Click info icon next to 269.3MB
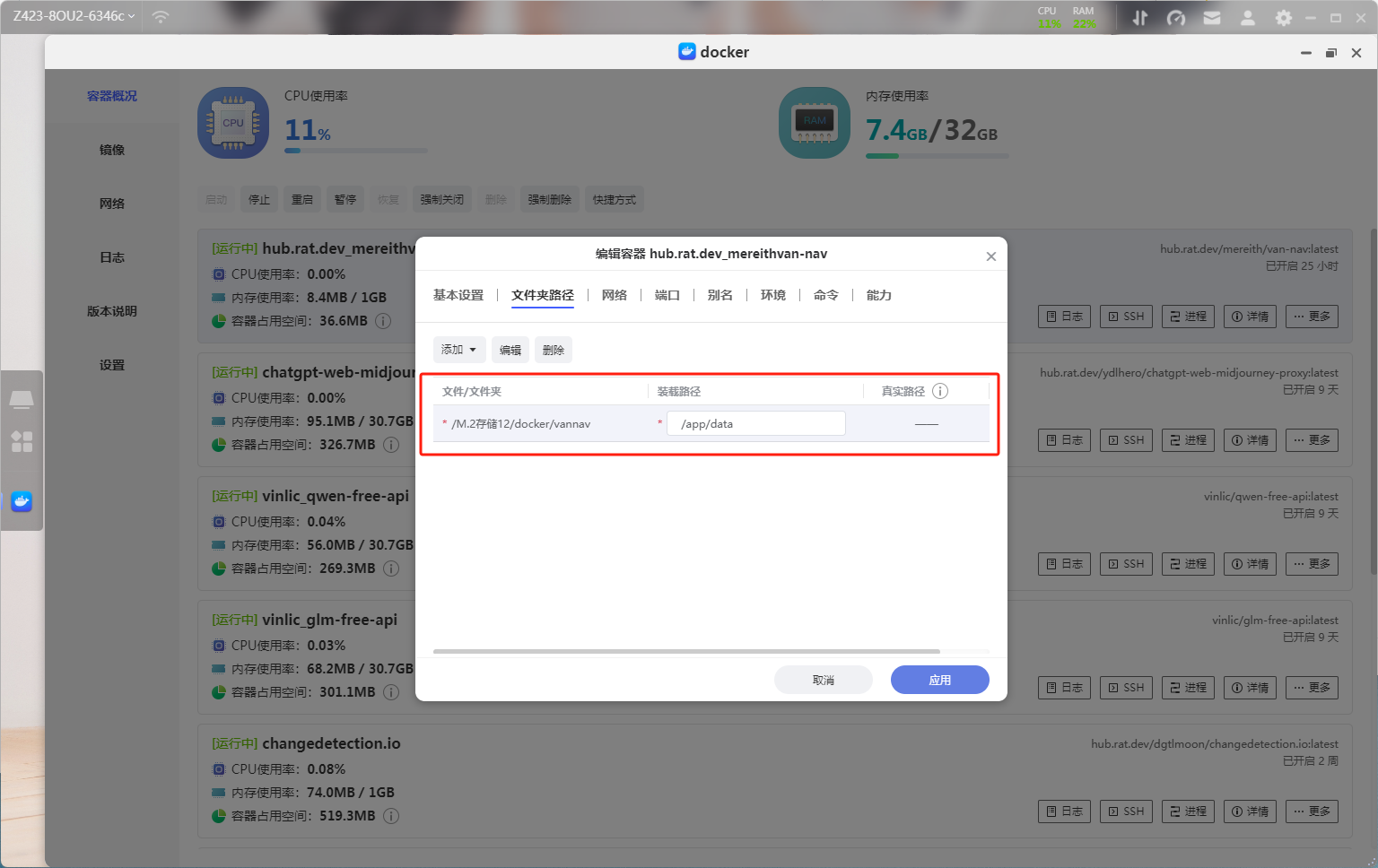The image size is (1378, 868). pos(391,569)
